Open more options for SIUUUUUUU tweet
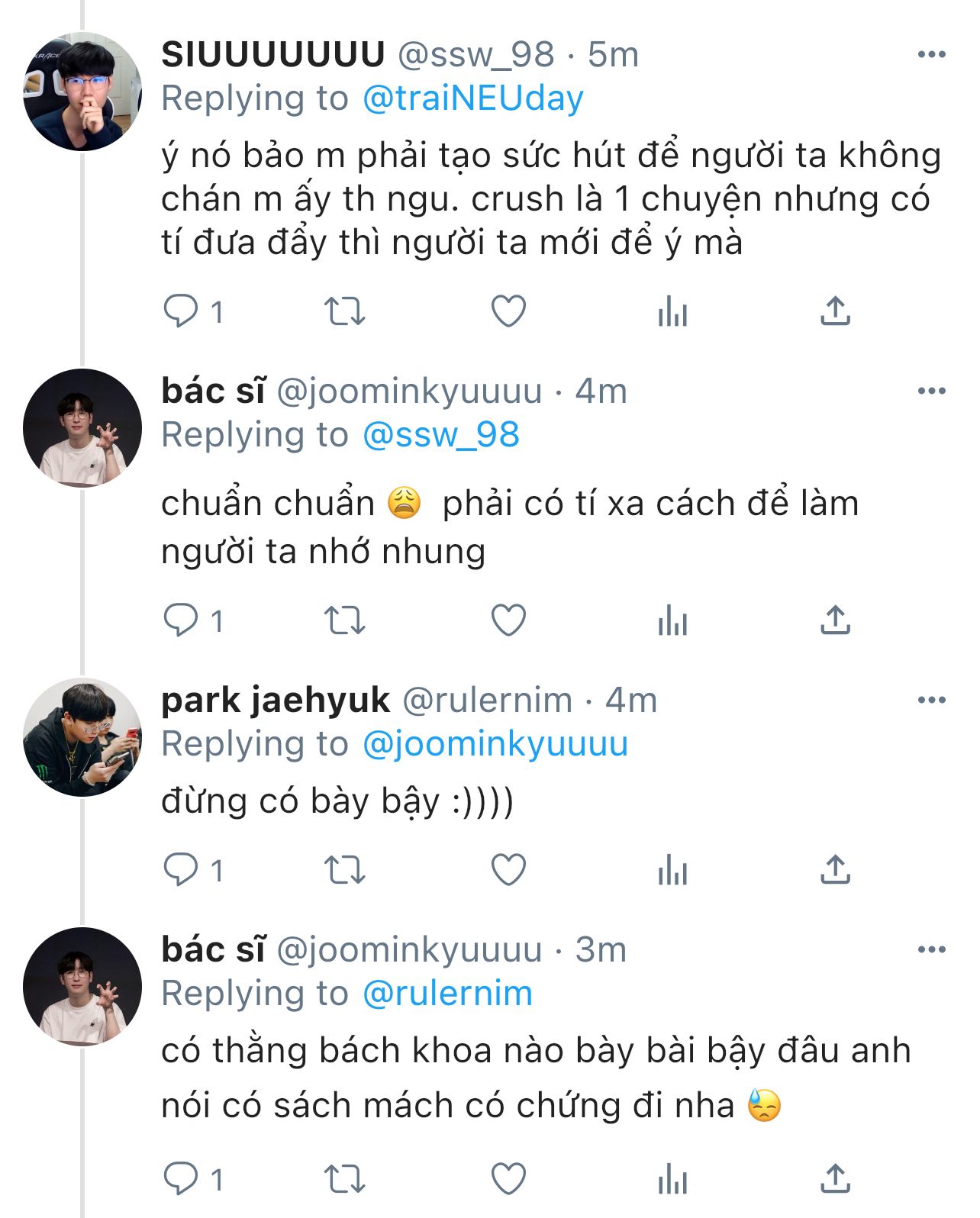Screen dimensions: 980x1218 tap(931, 54)
